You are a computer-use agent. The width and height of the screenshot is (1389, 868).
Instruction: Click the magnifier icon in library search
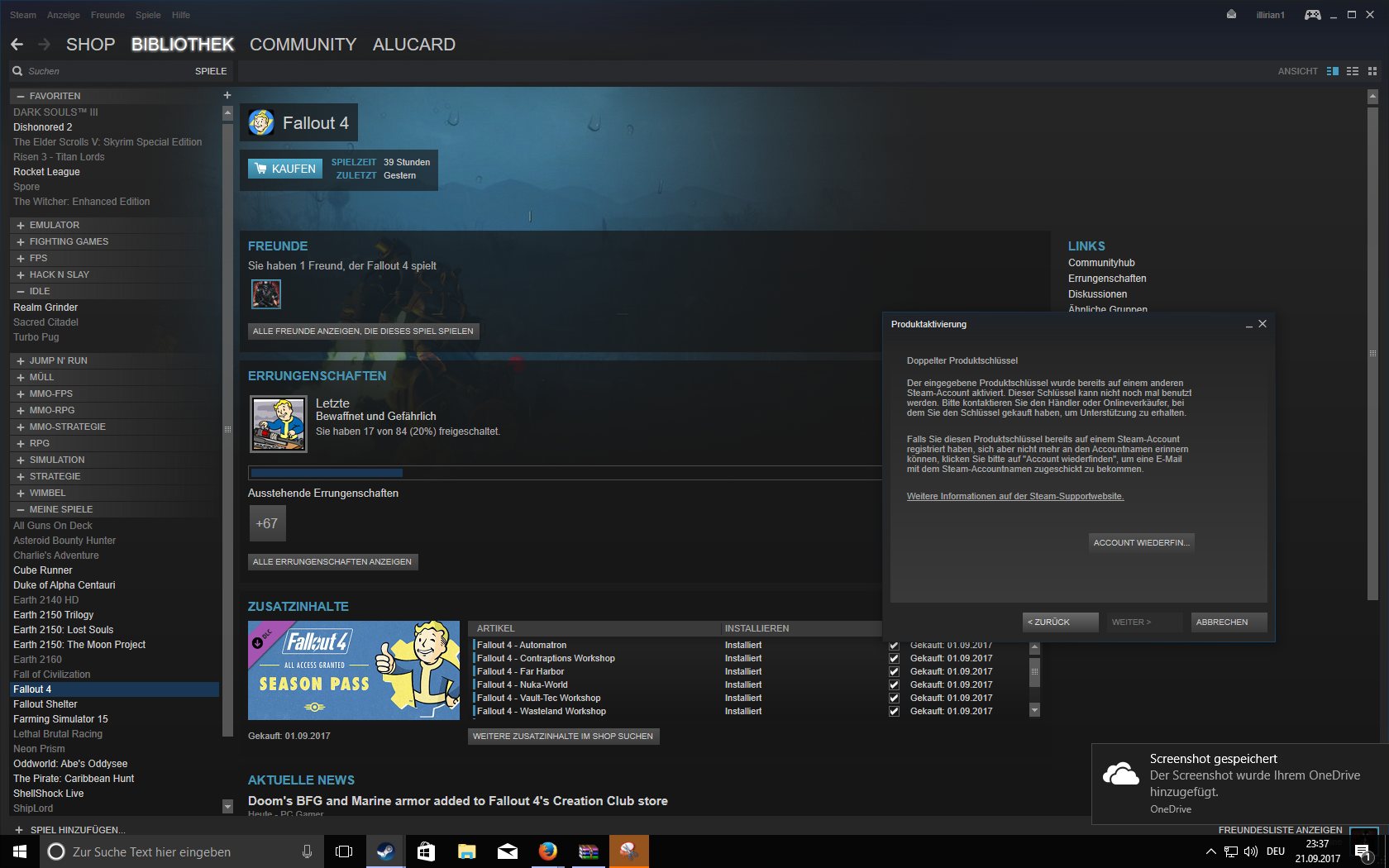pos(17,71)
